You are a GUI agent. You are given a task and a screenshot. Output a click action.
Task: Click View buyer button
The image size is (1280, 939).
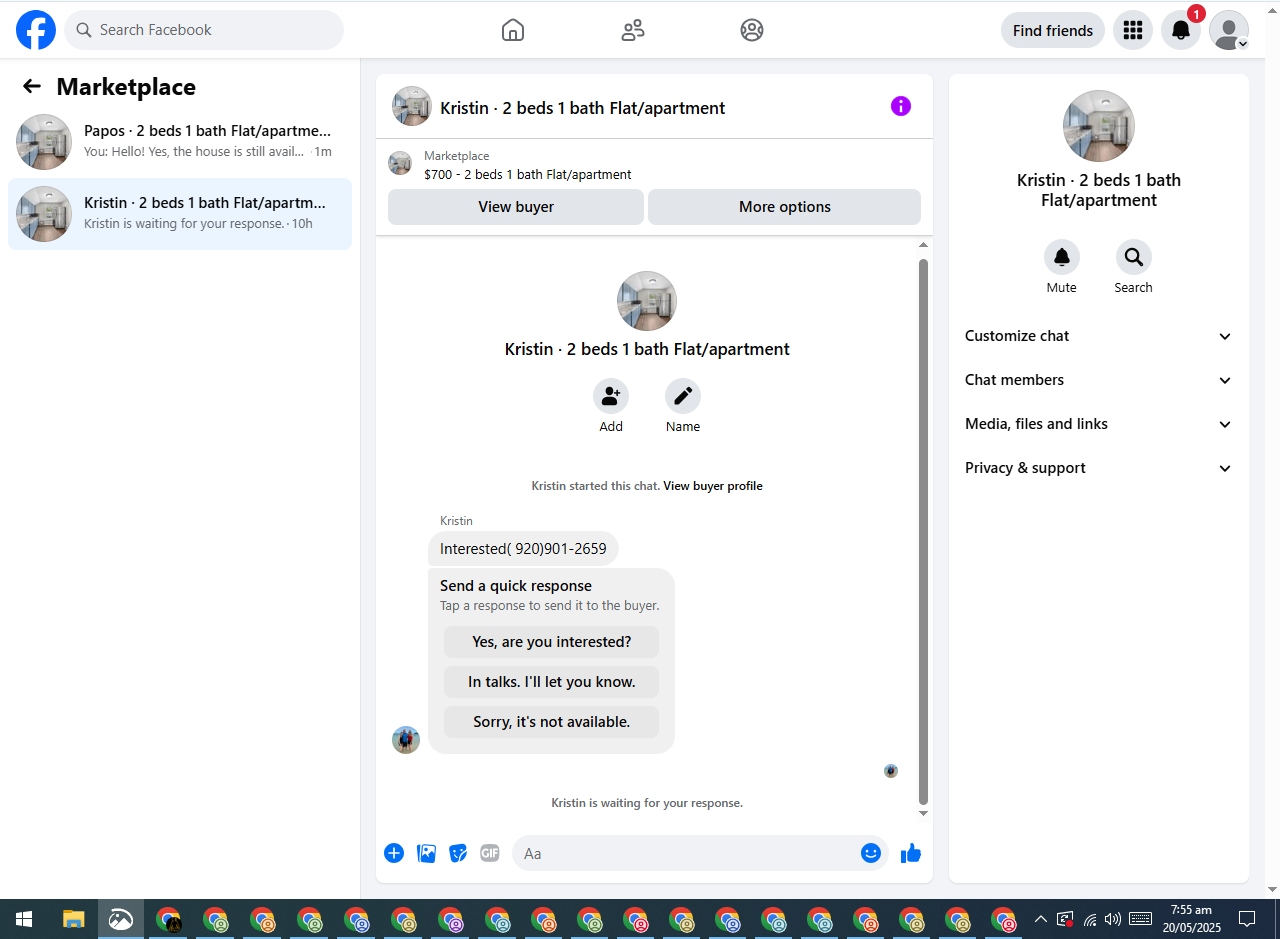(516, 207)
